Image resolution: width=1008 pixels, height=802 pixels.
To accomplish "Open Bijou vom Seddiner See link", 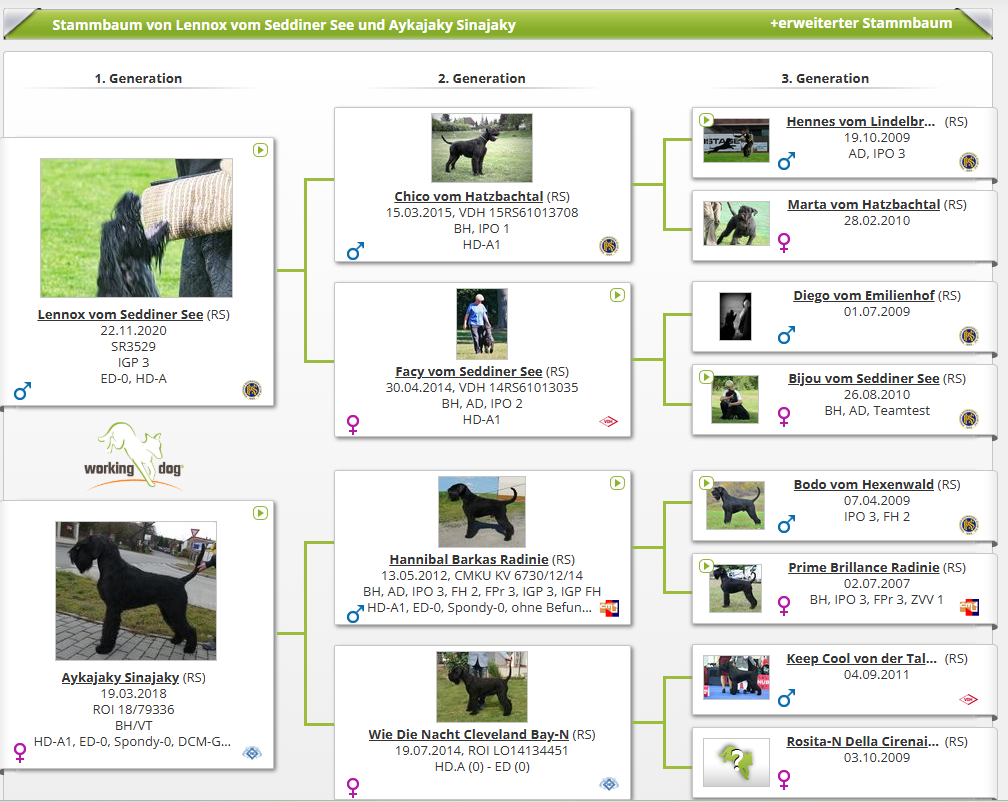I will point(864,379).
